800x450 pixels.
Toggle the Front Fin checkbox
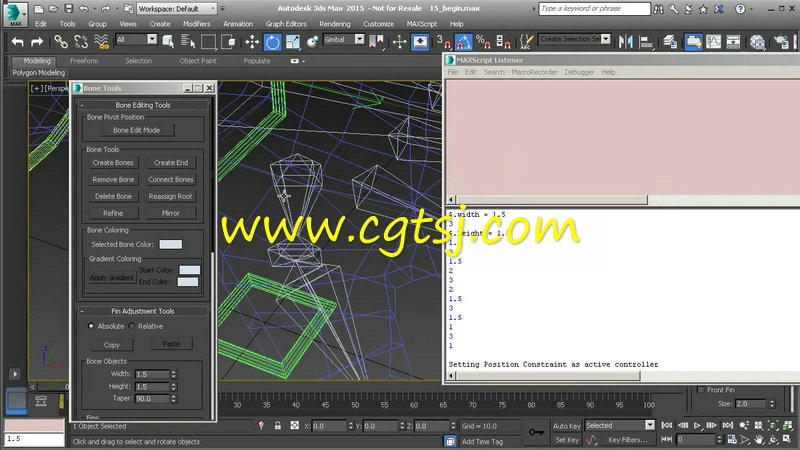click(701, 390)
